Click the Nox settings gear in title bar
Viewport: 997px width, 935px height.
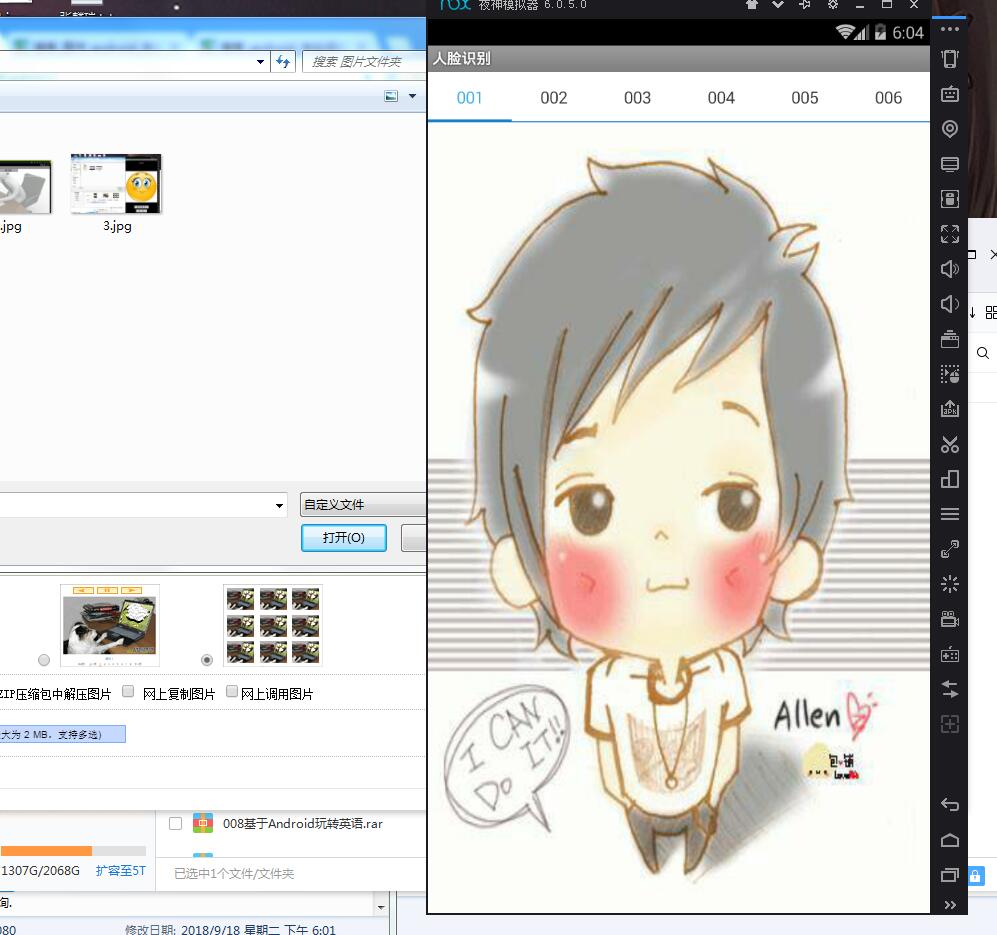click(x=833, y=4)
